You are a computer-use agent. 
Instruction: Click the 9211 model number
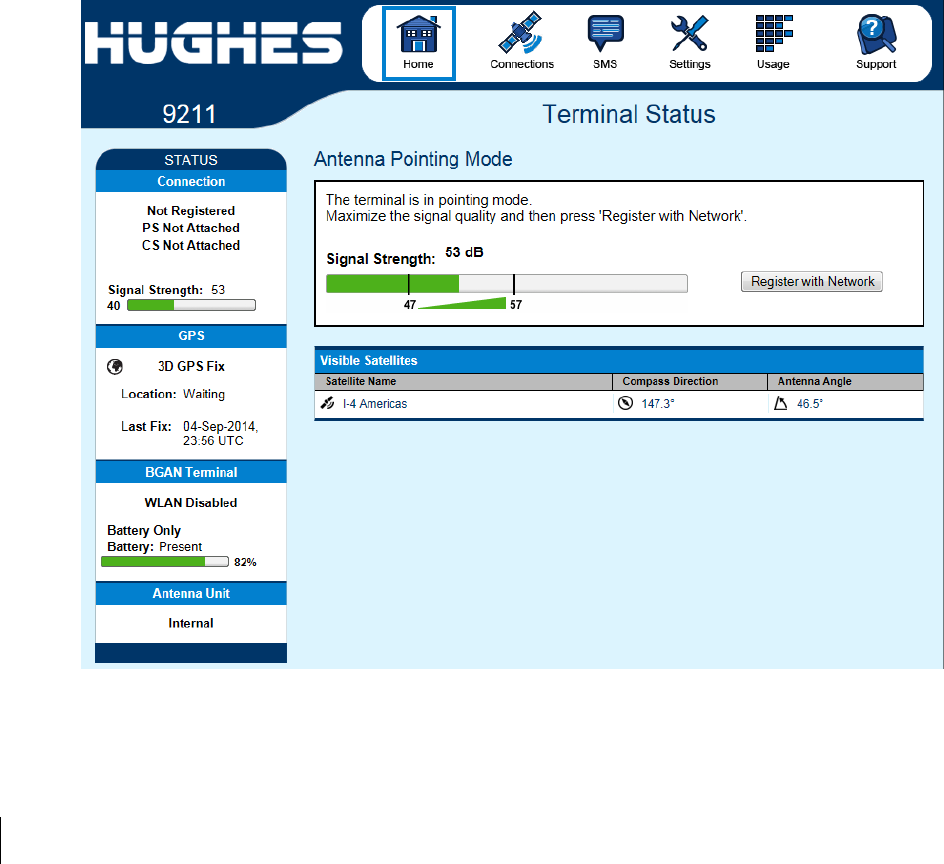pos(189,114)
